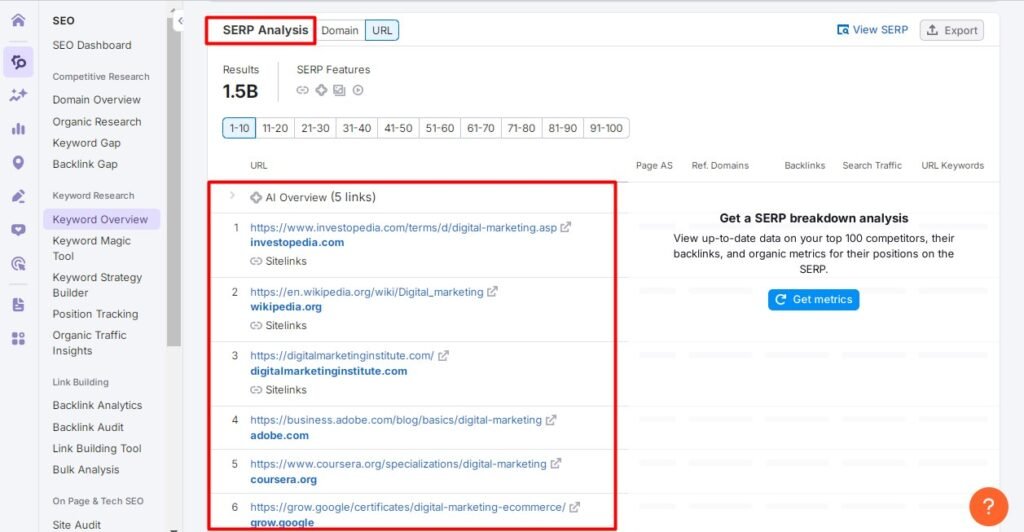This screenshot has width=1024, height=532.
Task: Select Keyword Overview in sidebar
Action: coord(101,219)
